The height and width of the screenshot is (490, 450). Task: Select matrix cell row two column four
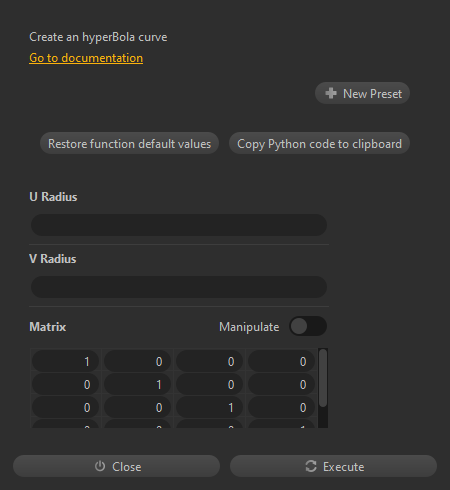(282, 384)
